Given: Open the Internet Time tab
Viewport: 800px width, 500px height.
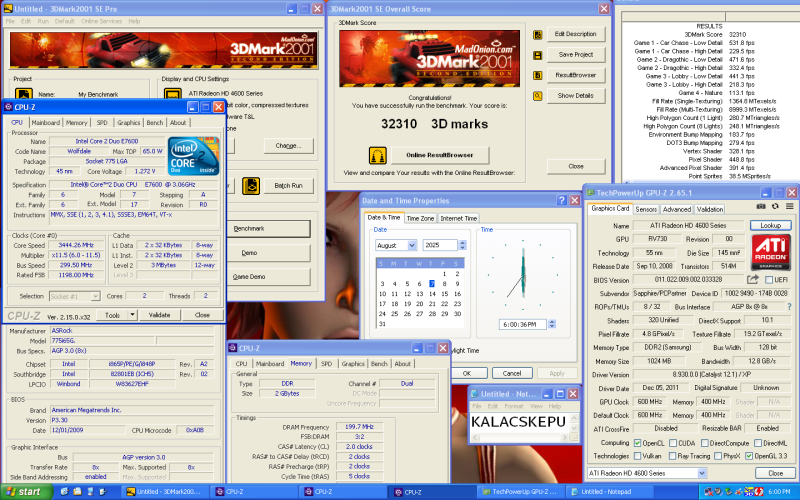Looking at the screenshot, I should [x=458, y=218].
